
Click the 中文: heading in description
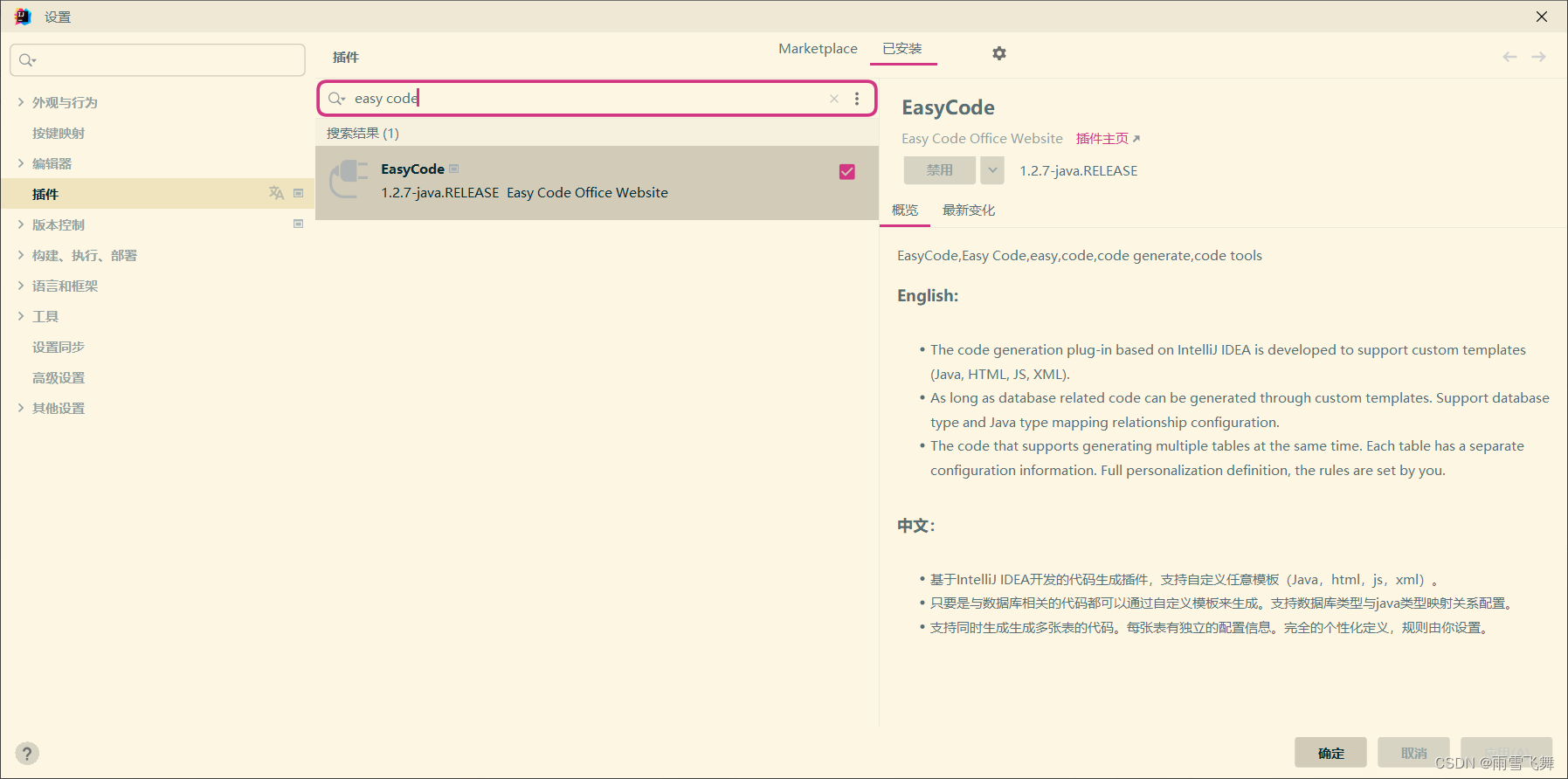tap(916, 526)
